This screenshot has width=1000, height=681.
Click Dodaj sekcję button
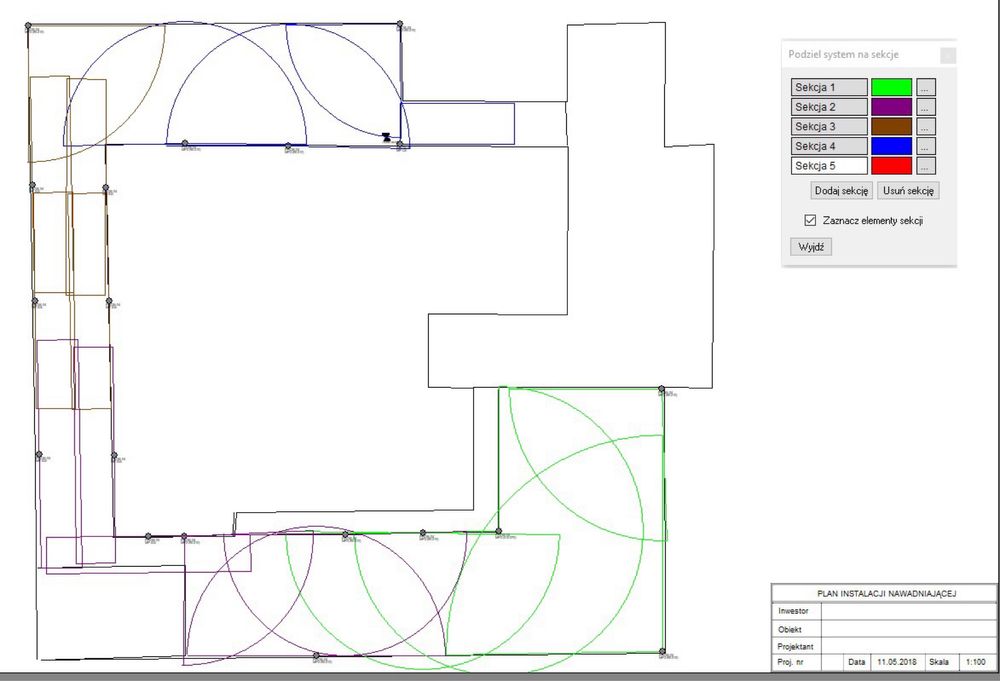pyautogui.click(x=841, y=191)
